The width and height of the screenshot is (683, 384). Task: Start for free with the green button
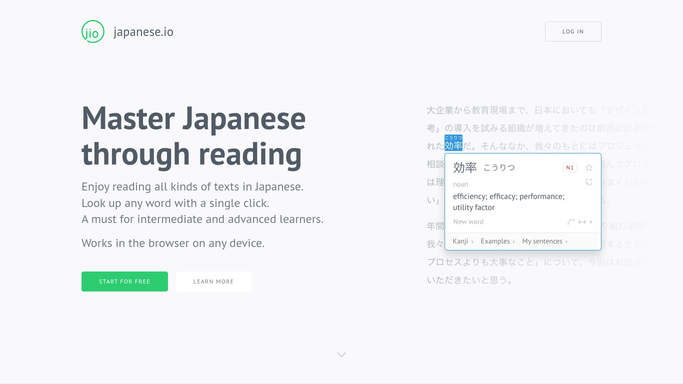pyautogui.click(x=125, y=281)
